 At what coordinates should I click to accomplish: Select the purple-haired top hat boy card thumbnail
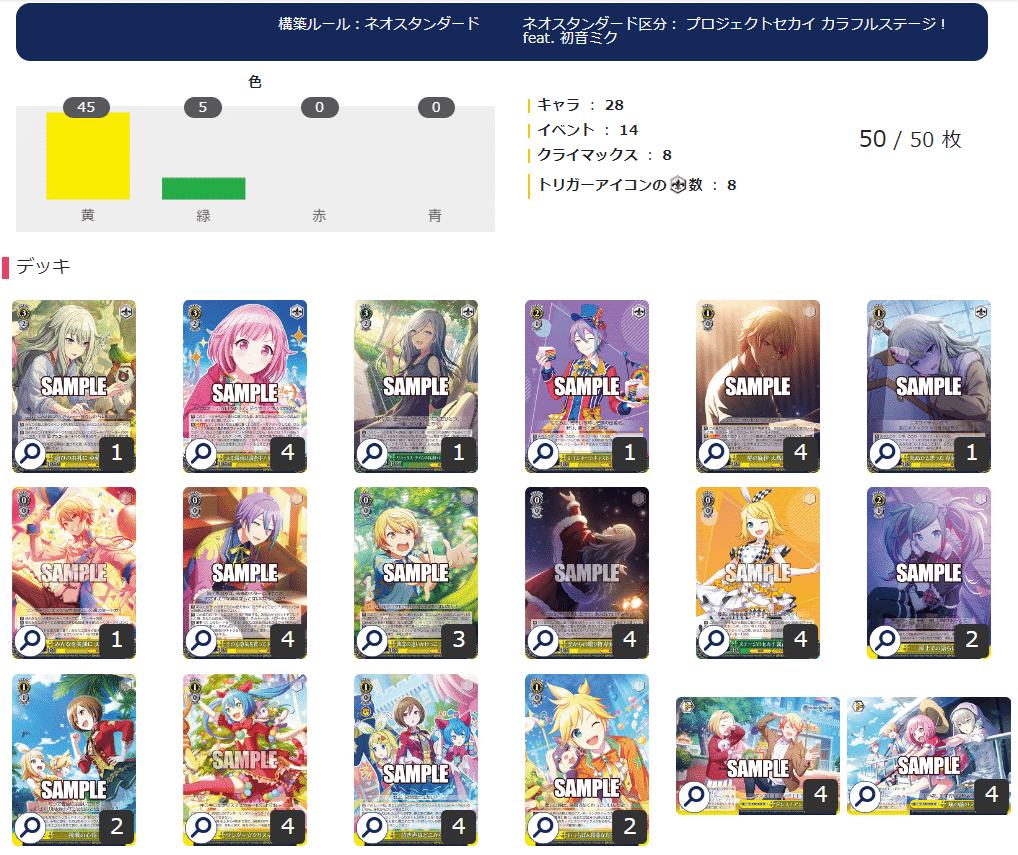(x=587, y=386)
